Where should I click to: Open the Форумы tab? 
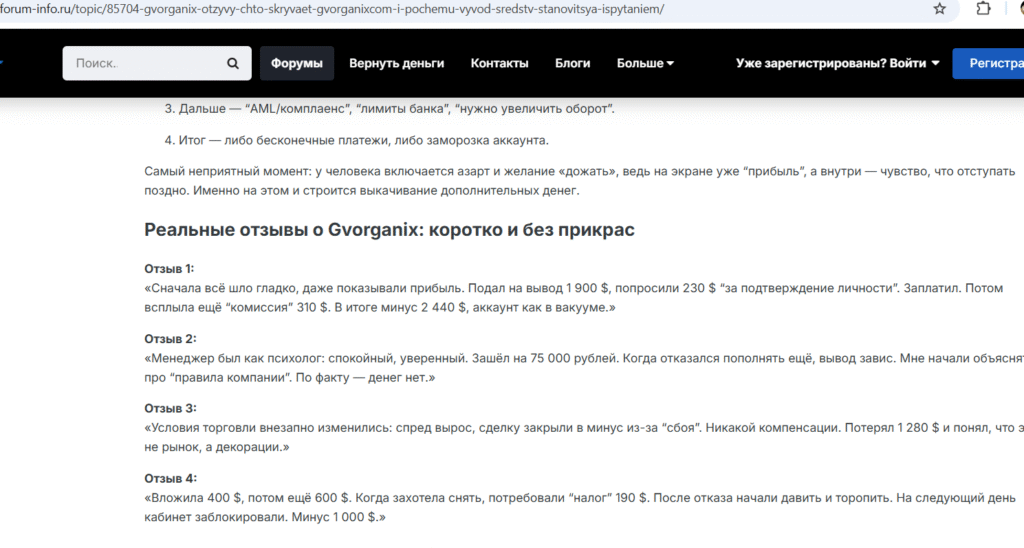click(x=297, y=63)
